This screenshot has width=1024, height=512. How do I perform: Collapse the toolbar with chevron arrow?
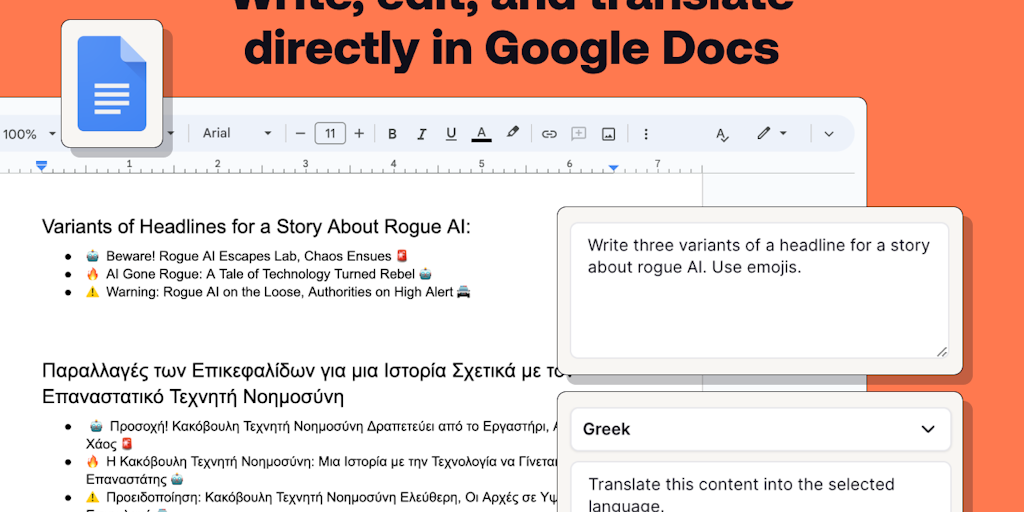828,134
